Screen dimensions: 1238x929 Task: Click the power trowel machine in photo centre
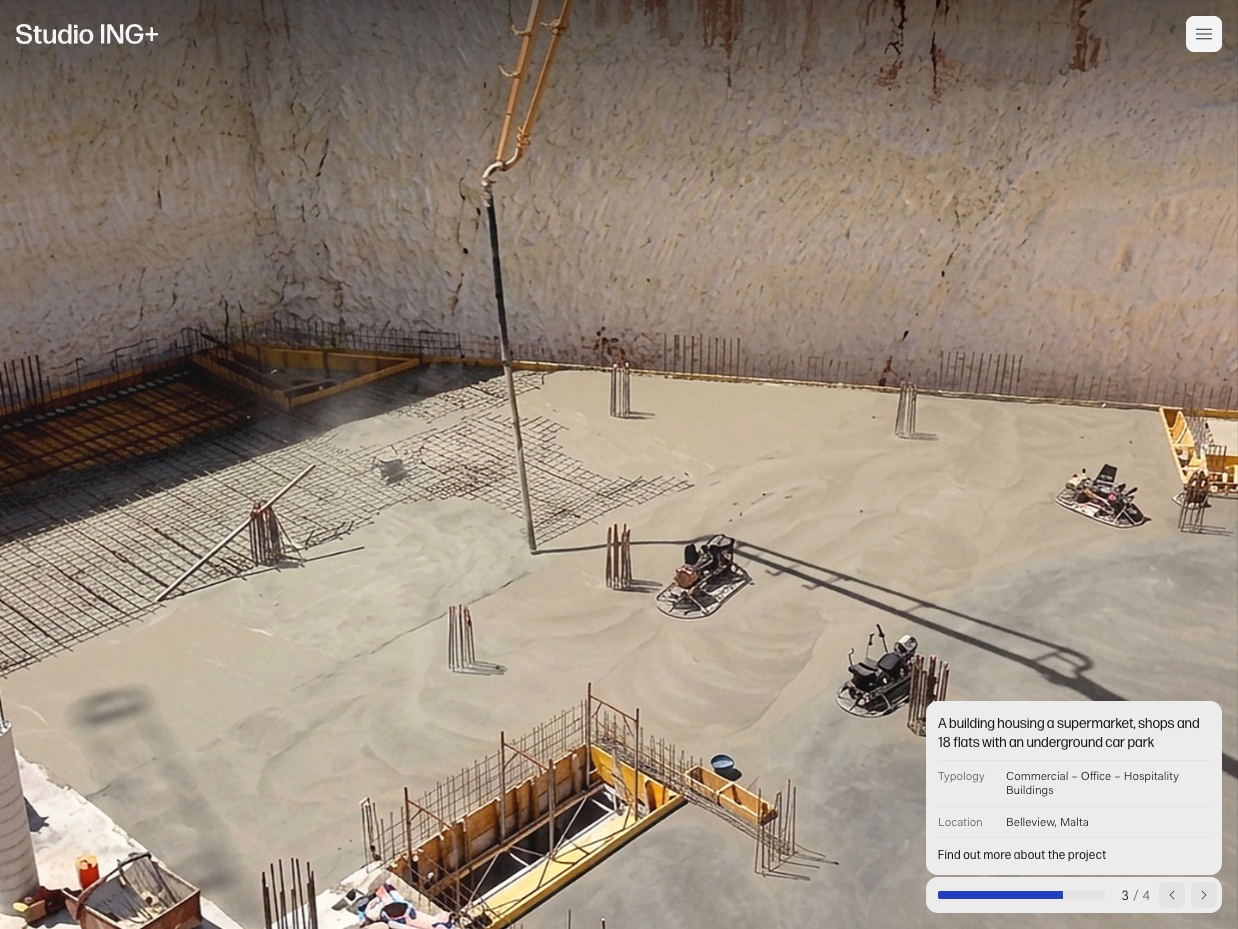point(704,579)
